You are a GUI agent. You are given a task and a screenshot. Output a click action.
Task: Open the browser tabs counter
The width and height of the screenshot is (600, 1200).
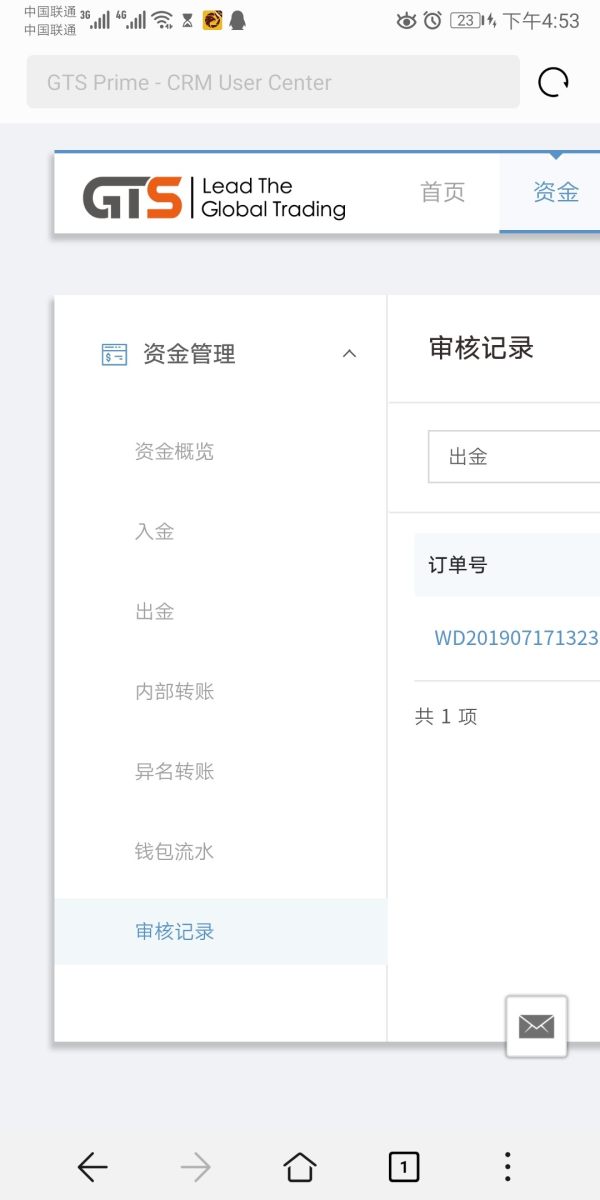tap(403, 1166)
